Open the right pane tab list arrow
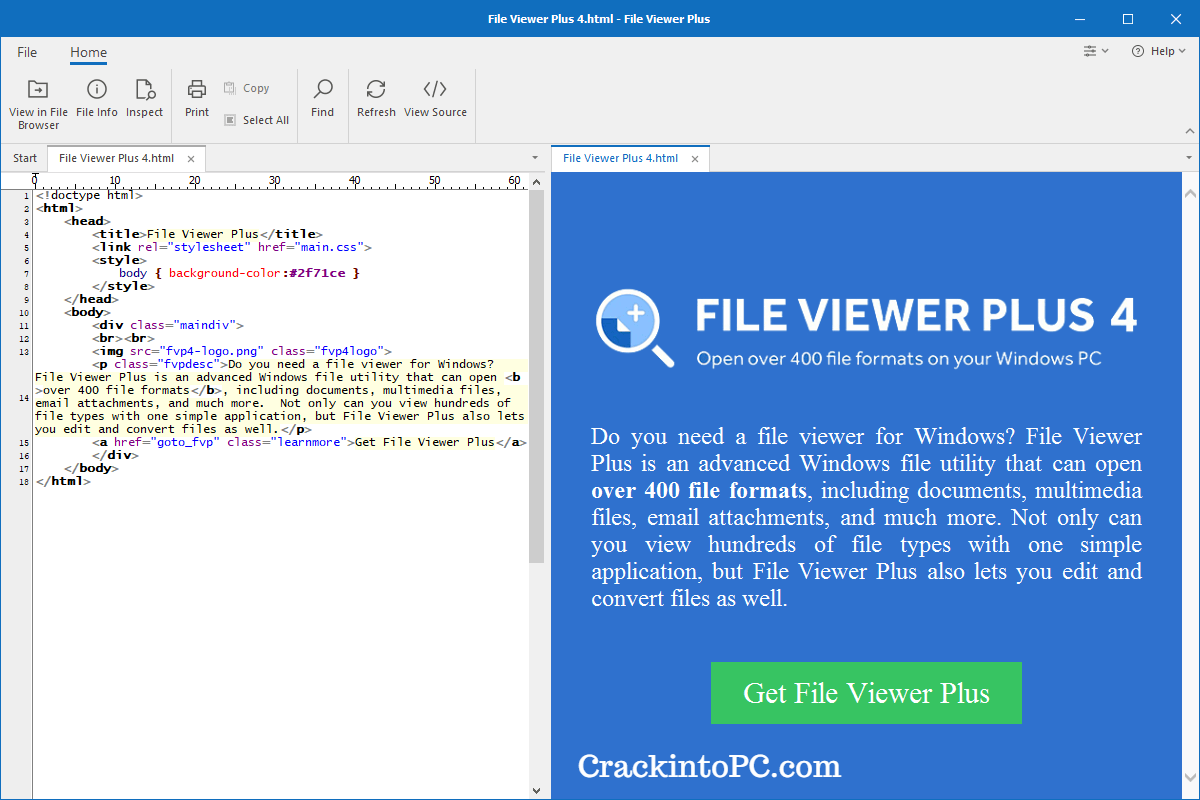This screenshot has width=1200, height=800. point(1189,158)
